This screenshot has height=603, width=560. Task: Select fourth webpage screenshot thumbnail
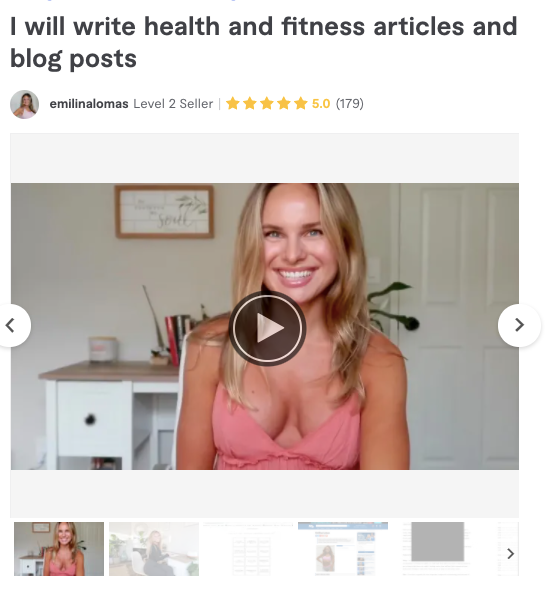(x=343, y=549)
